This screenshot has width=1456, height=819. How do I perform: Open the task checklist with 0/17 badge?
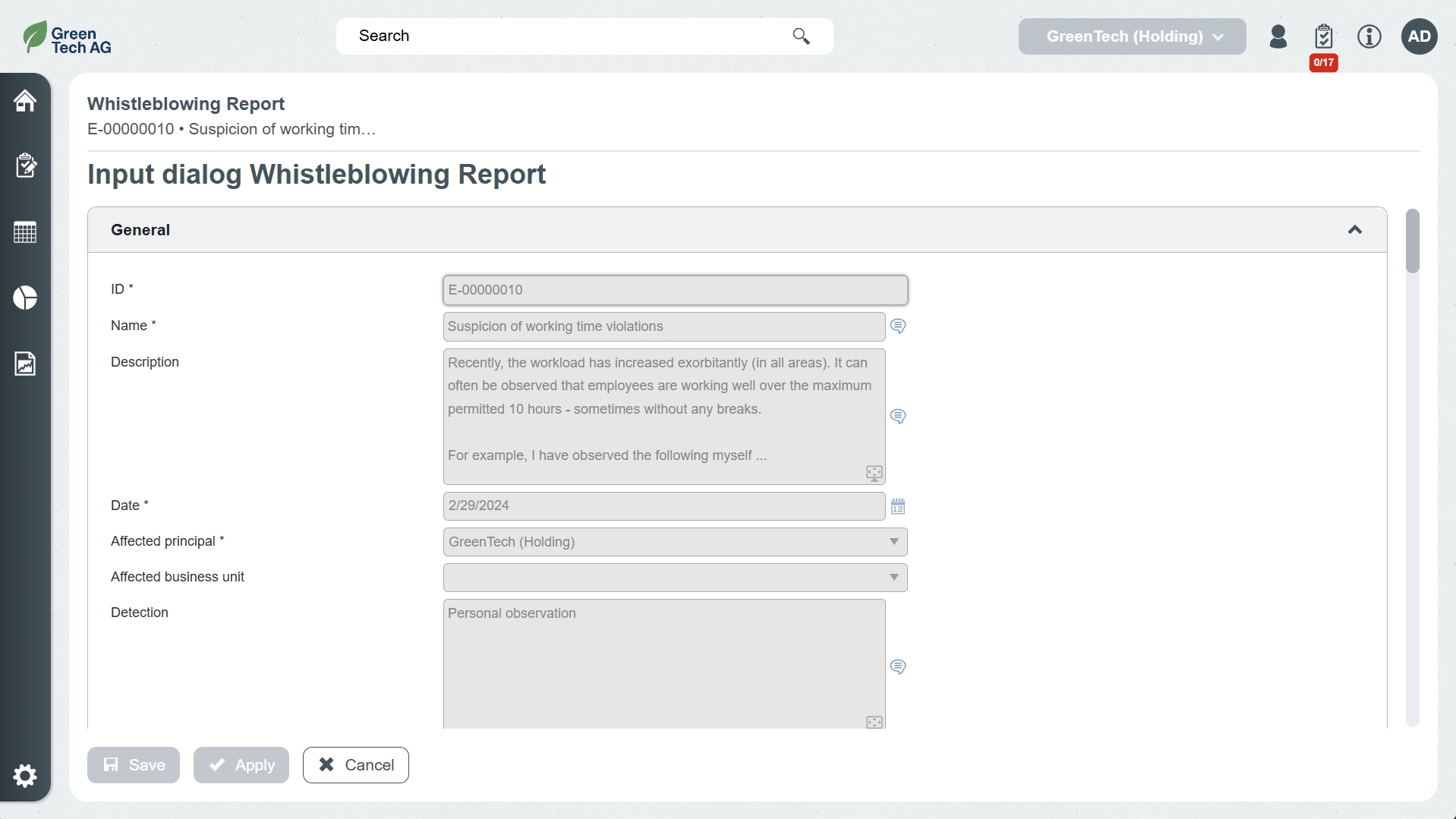[1323, 36]
